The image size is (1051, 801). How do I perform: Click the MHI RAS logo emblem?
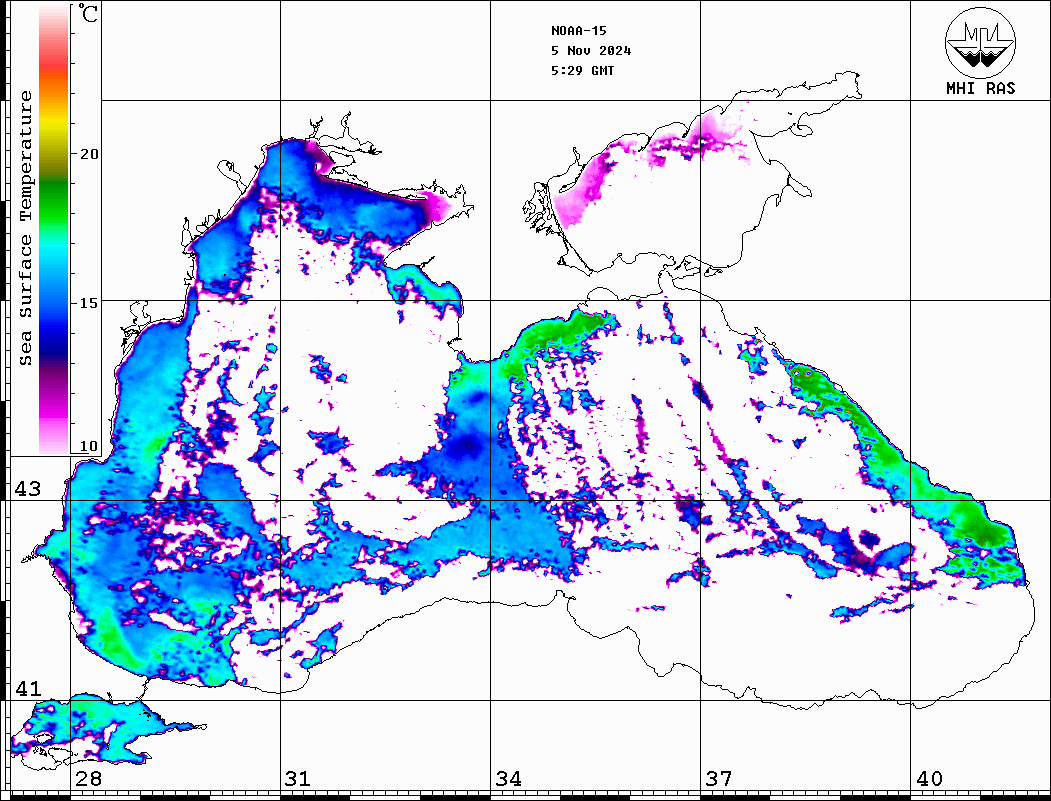(981, 42)
